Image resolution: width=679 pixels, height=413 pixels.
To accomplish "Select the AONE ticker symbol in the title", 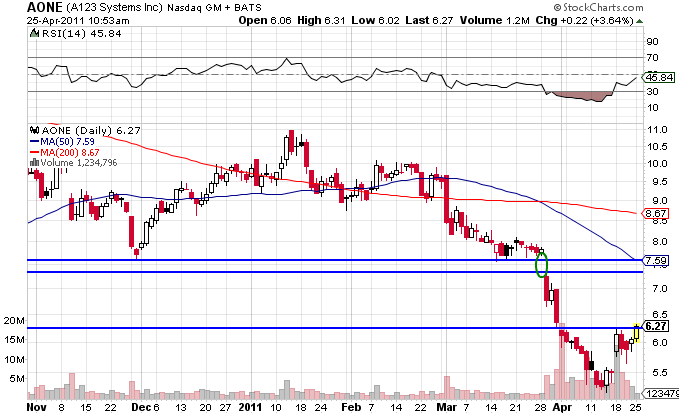I will coord(45,7).
